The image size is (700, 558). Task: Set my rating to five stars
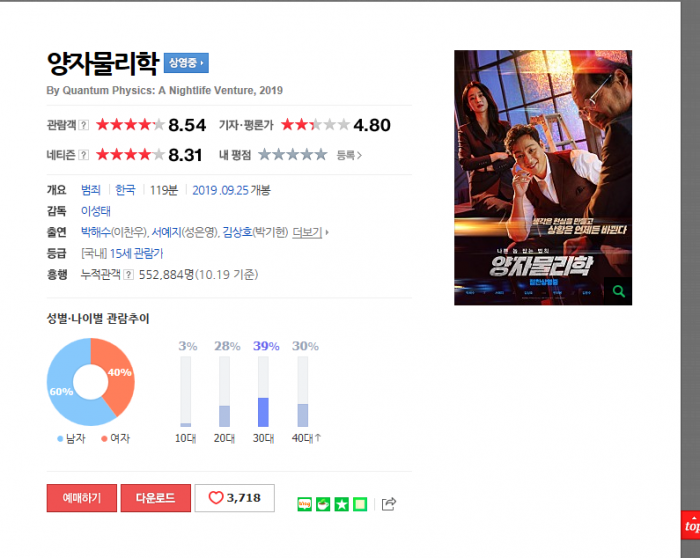(321, 155)
